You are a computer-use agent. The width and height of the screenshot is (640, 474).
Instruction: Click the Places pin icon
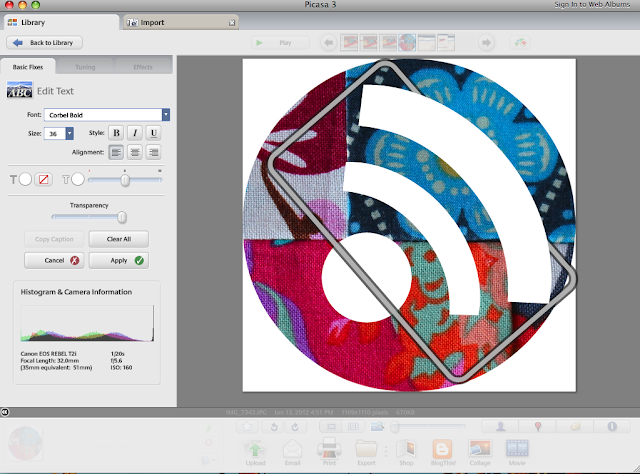pos(538,426)
